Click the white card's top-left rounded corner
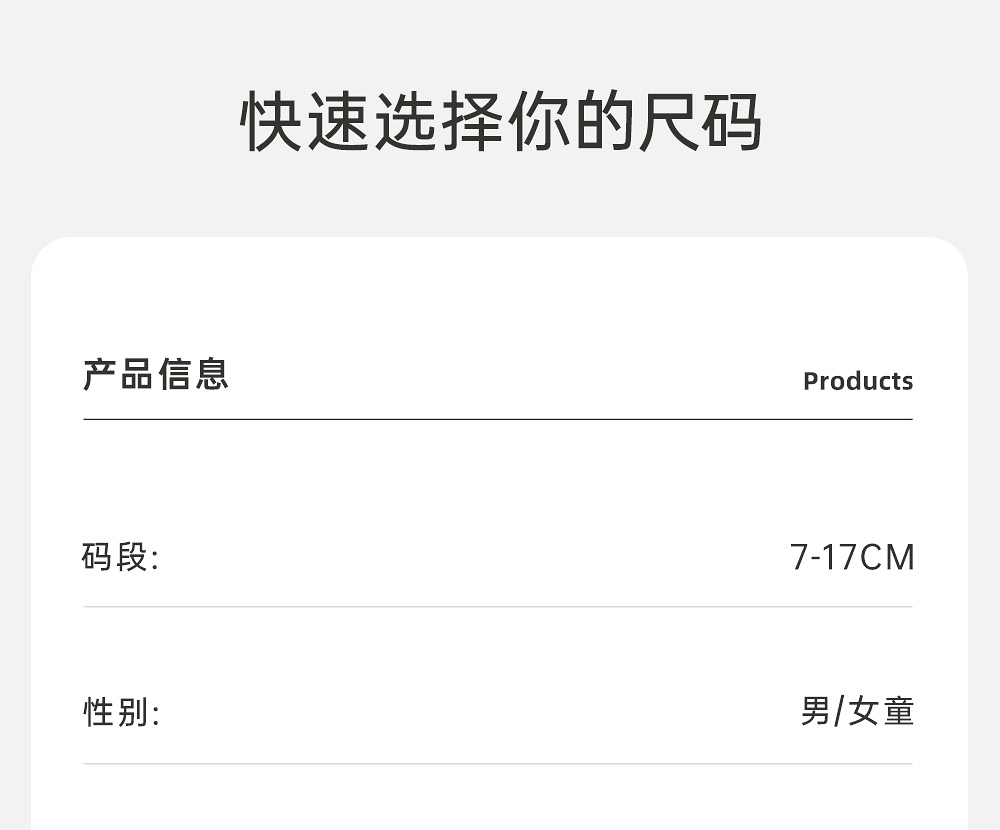The image size is (1000, 830). (50, 256)
